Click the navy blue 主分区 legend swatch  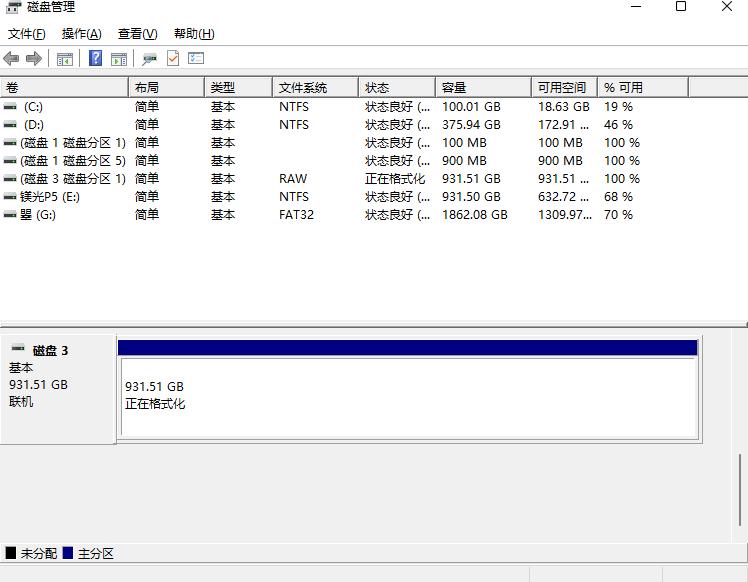click(67, 553)
